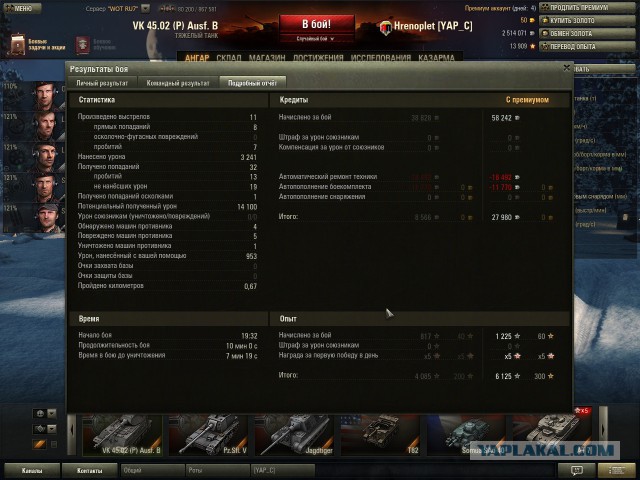Open the ДОСТИЖЕНИЯ tab

pyautogui.click(x=318, y=58)
